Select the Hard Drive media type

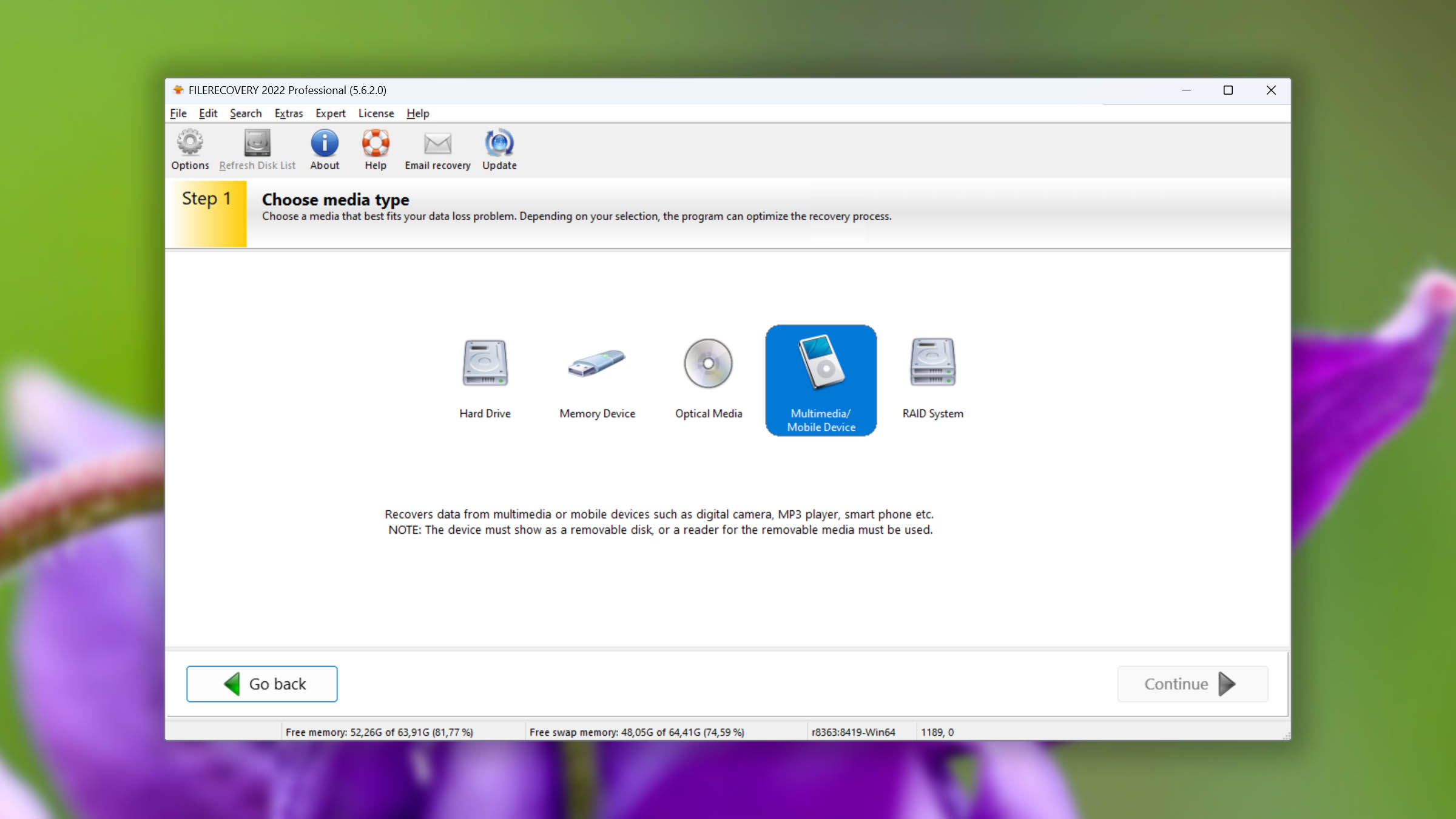tap(485, 380)
